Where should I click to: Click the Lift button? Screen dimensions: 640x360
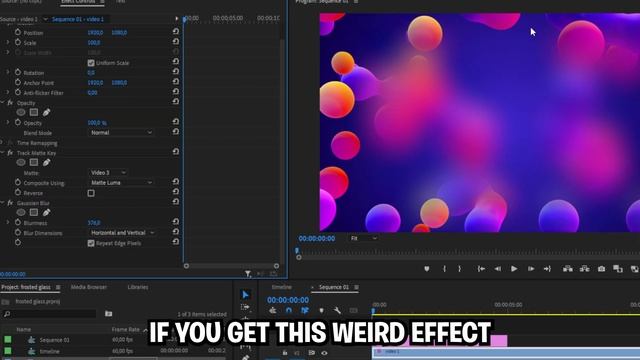568,269
